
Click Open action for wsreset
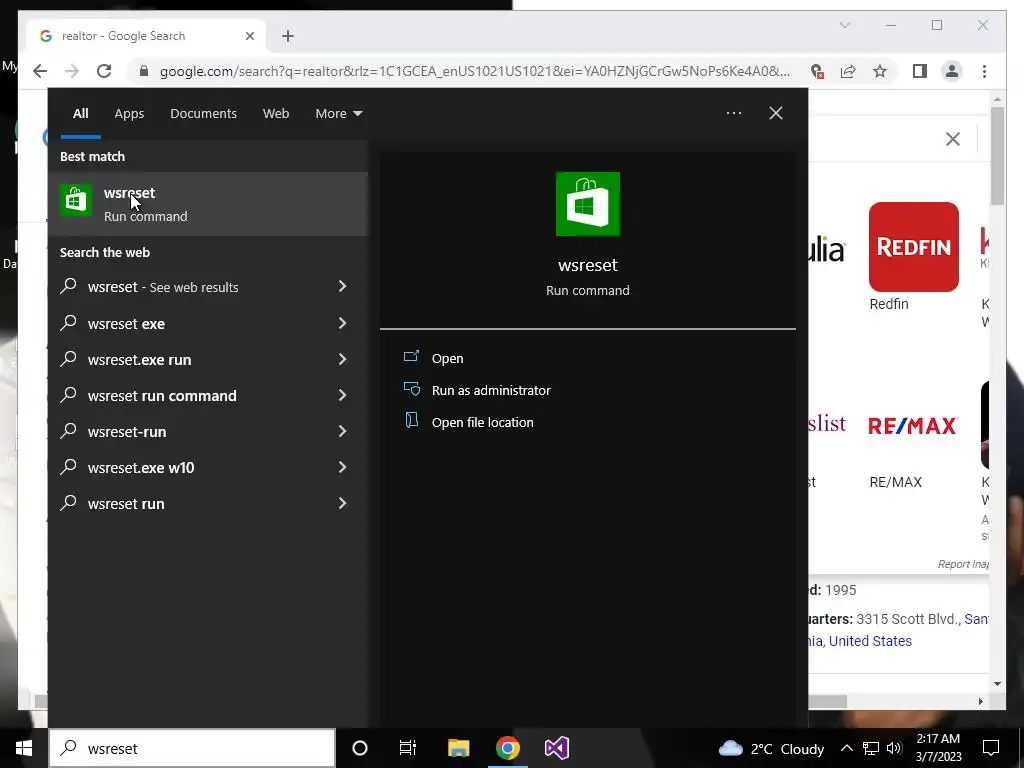point(447,359)
